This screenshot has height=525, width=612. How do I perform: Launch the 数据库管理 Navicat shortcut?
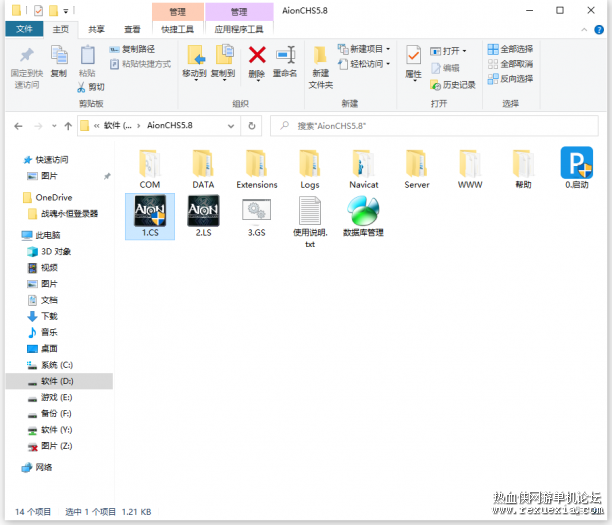(x=363, y=216)
